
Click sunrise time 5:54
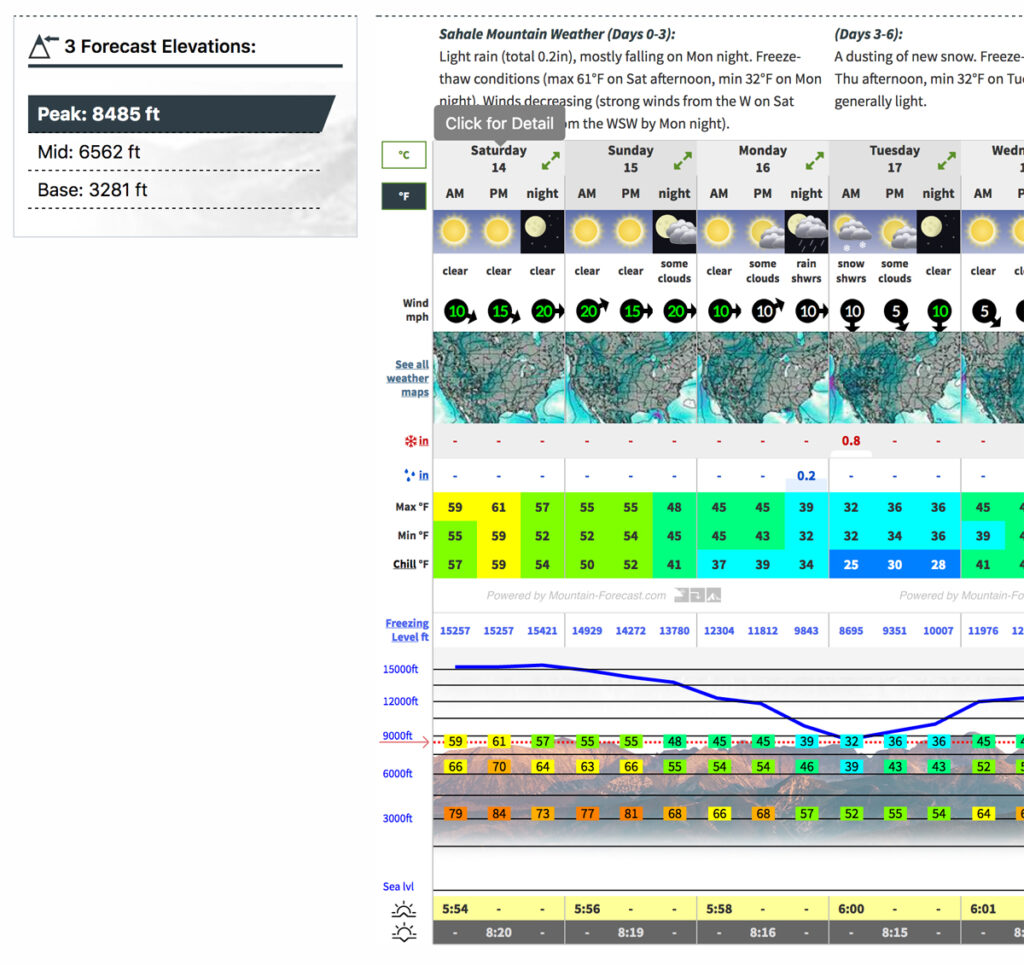[455, 909]
